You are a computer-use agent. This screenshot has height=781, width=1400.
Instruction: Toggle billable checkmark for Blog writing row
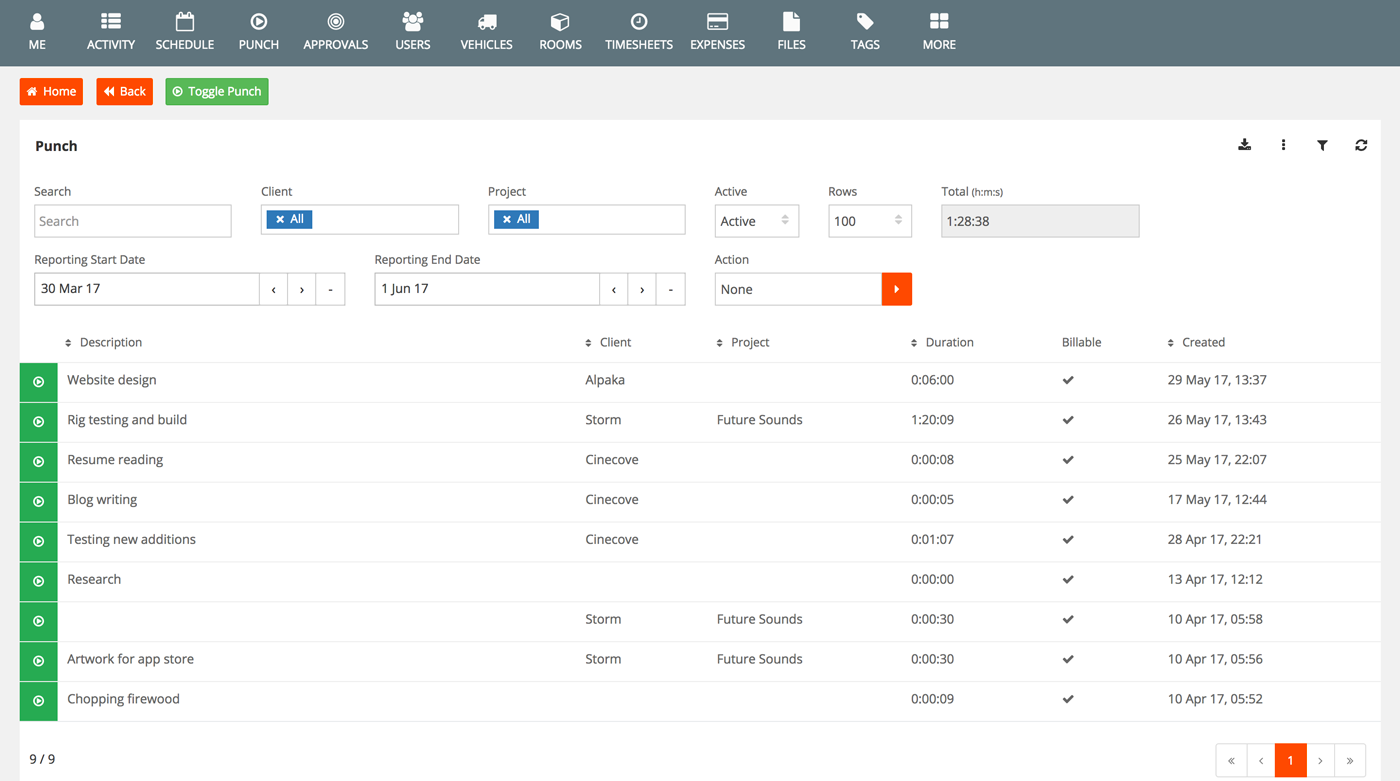1068,500
